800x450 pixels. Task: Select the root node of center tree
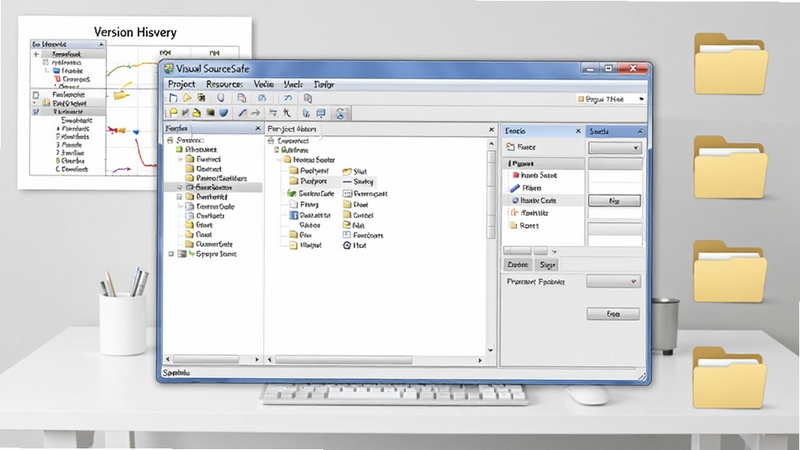(x=288, y=140)
